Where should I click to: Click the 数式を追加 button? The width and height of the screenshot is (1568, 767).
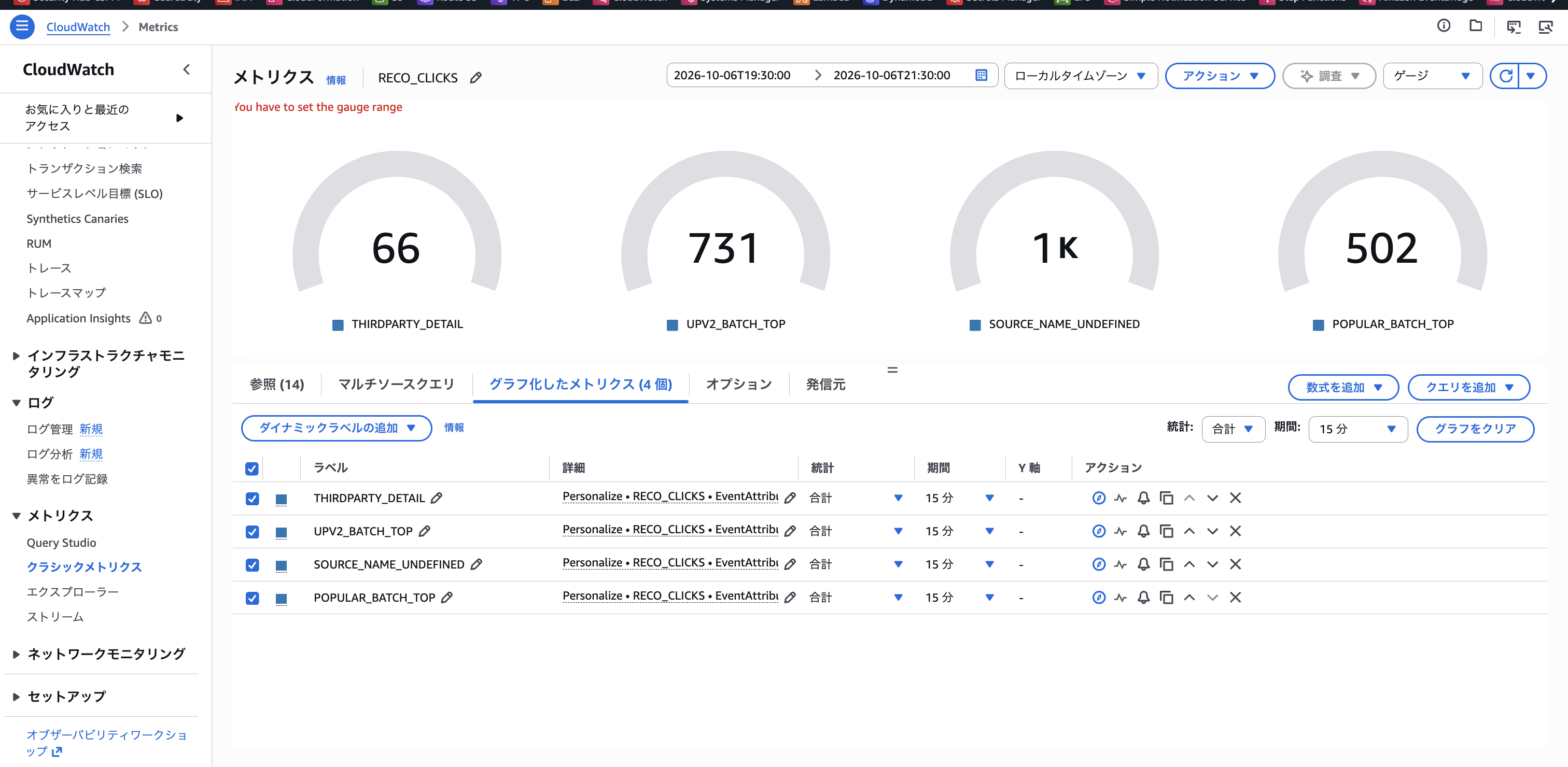click(x=1343, y=388)
